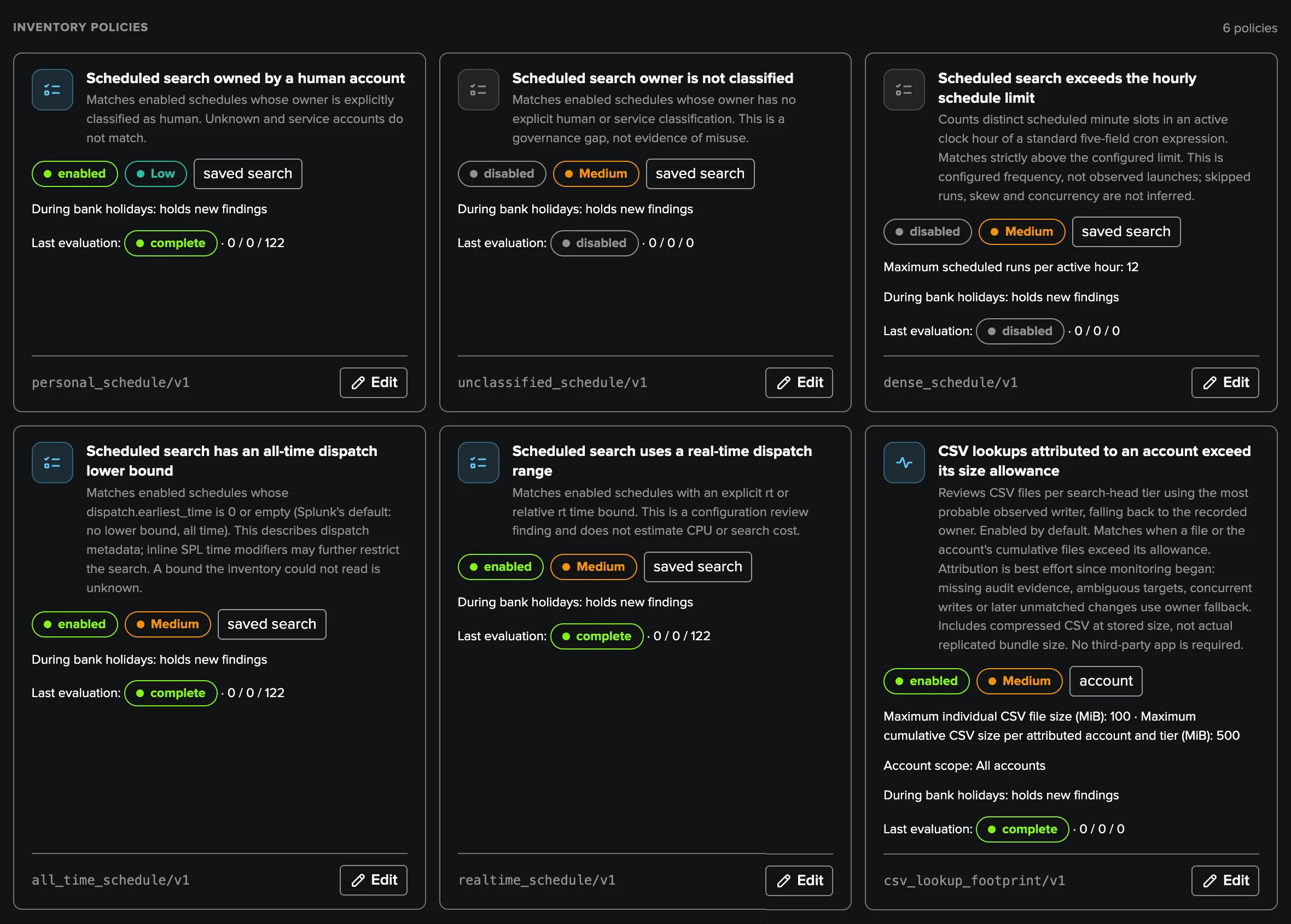1291x924 pixels.
Task: Click the 'complete' evaluation badge on CSV lookups card
Action: click(1022, 829)
